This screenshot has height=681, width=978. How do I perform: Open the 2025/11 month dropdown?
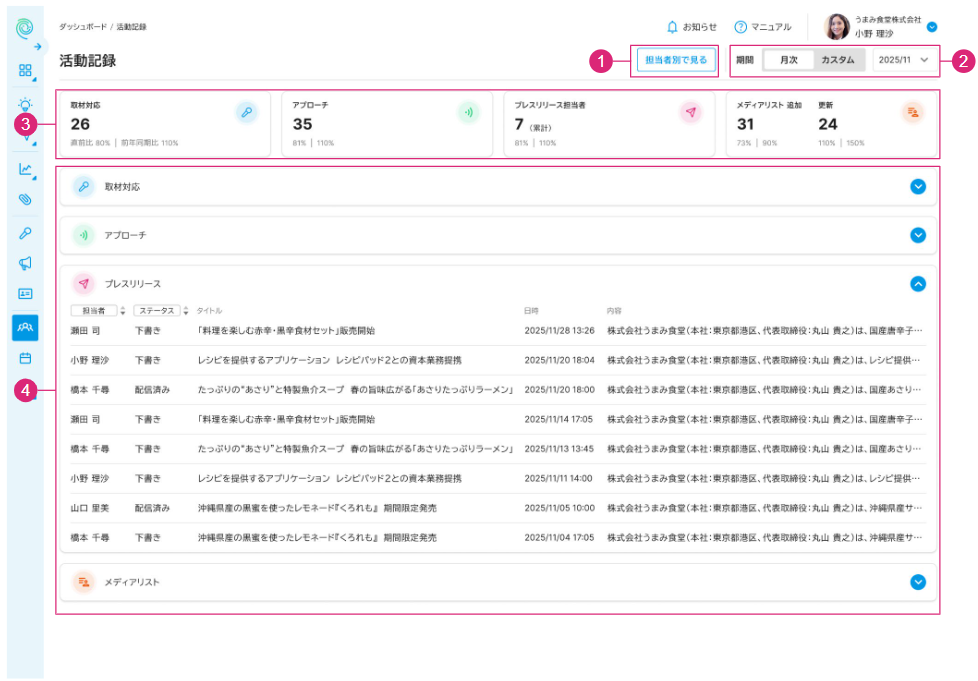[905, 60]
